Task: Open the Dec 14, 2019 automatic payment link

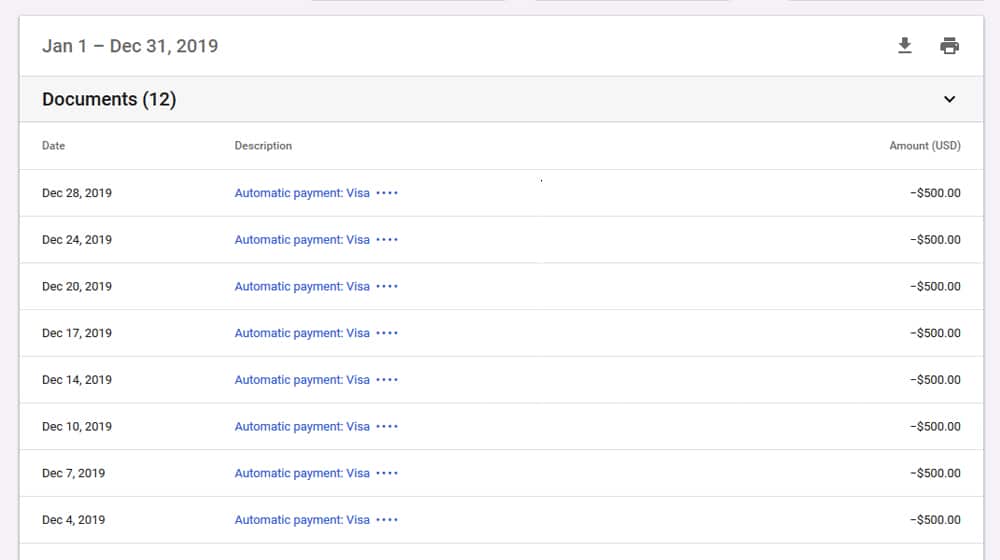Action: tap(316, 379)
